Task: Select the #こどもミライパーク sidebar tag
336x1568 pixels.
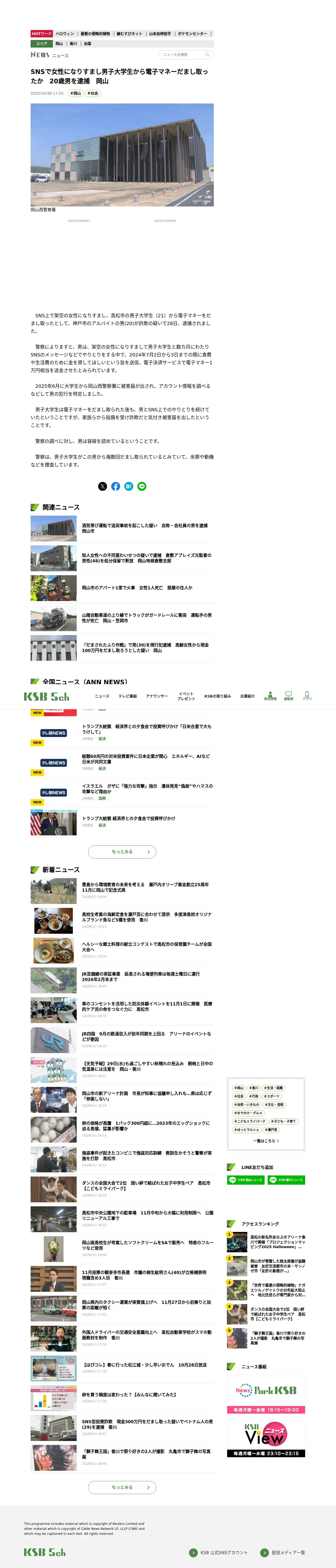Action: pyautogui.click(x=250, y=1121)
